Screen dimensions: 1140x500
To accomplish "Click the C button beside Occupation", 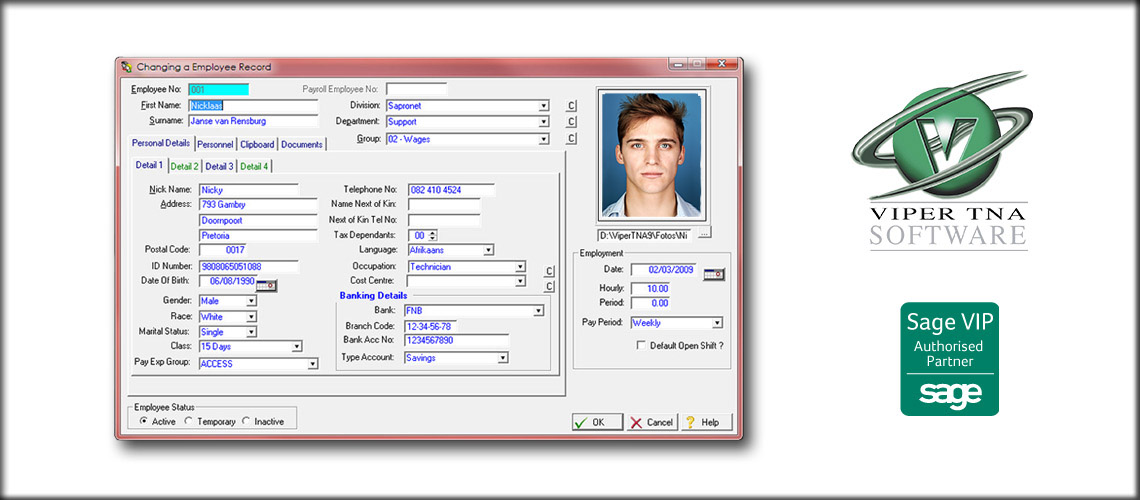I will coord(550,272).
